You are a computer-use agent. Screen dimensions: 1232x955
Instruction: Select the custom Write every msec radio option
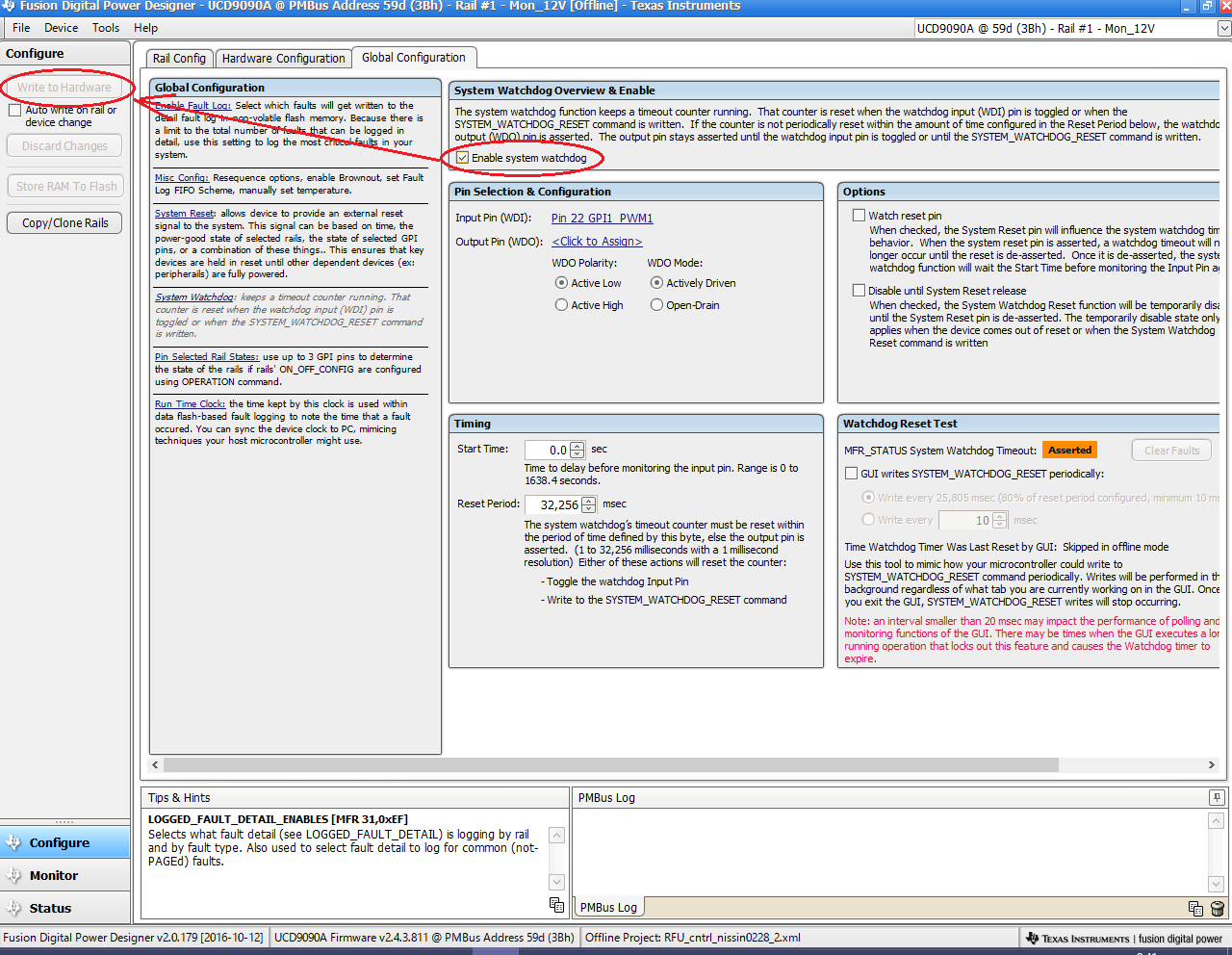click(868, 520)
